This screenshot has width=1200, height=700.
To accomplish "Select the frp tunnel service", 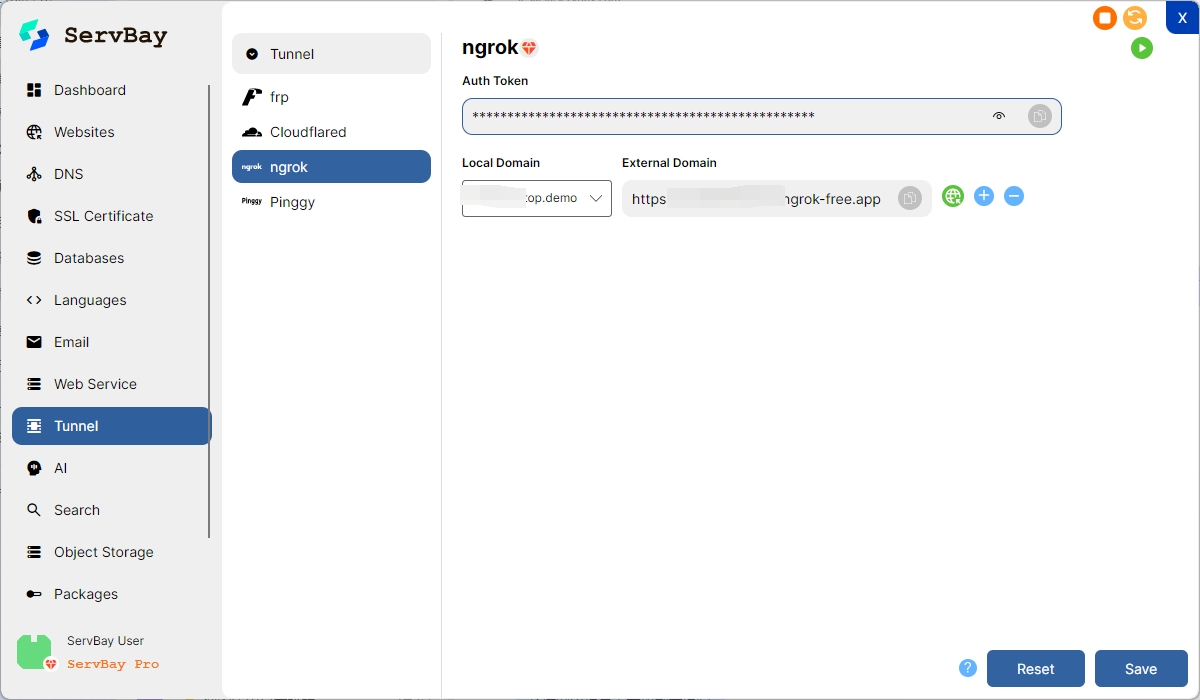I will pyautogui.click(x=331, y=97).
